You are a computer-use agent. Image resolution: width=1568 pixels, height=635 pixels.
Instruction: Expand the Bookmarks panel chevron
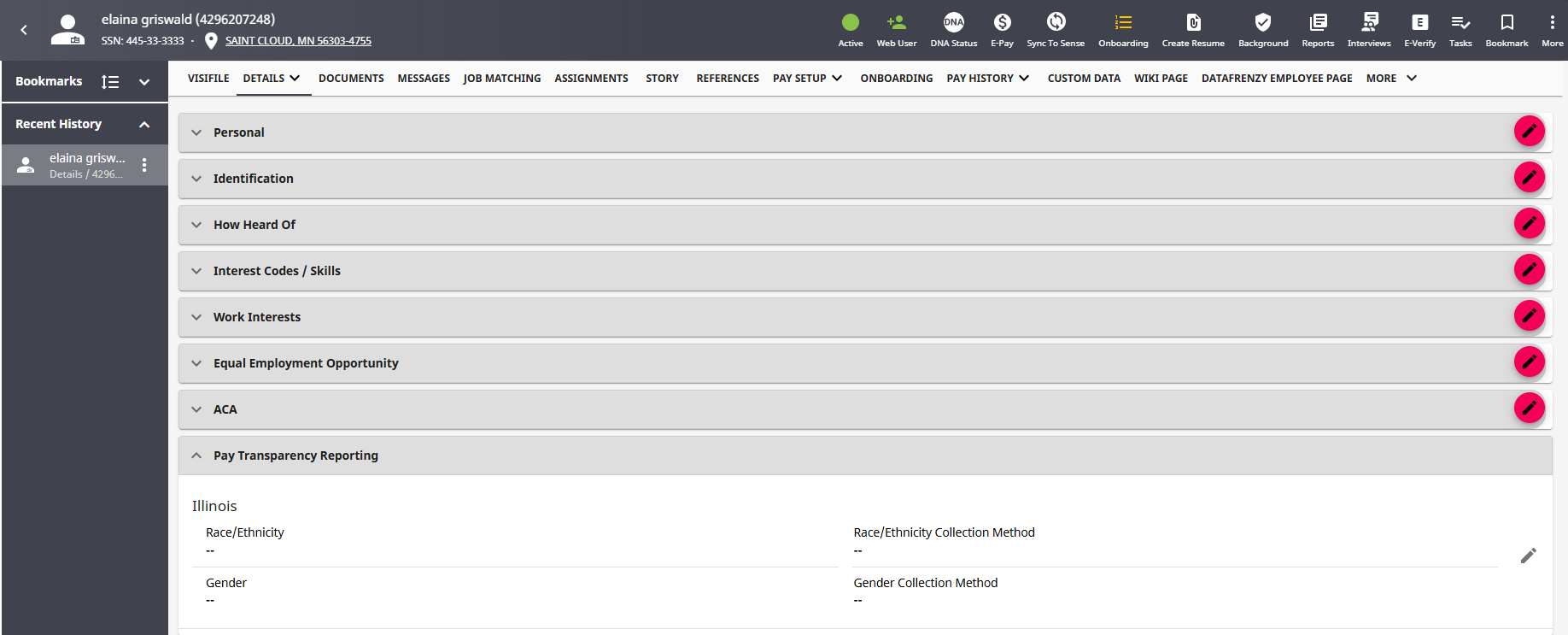tap(144, 82)
